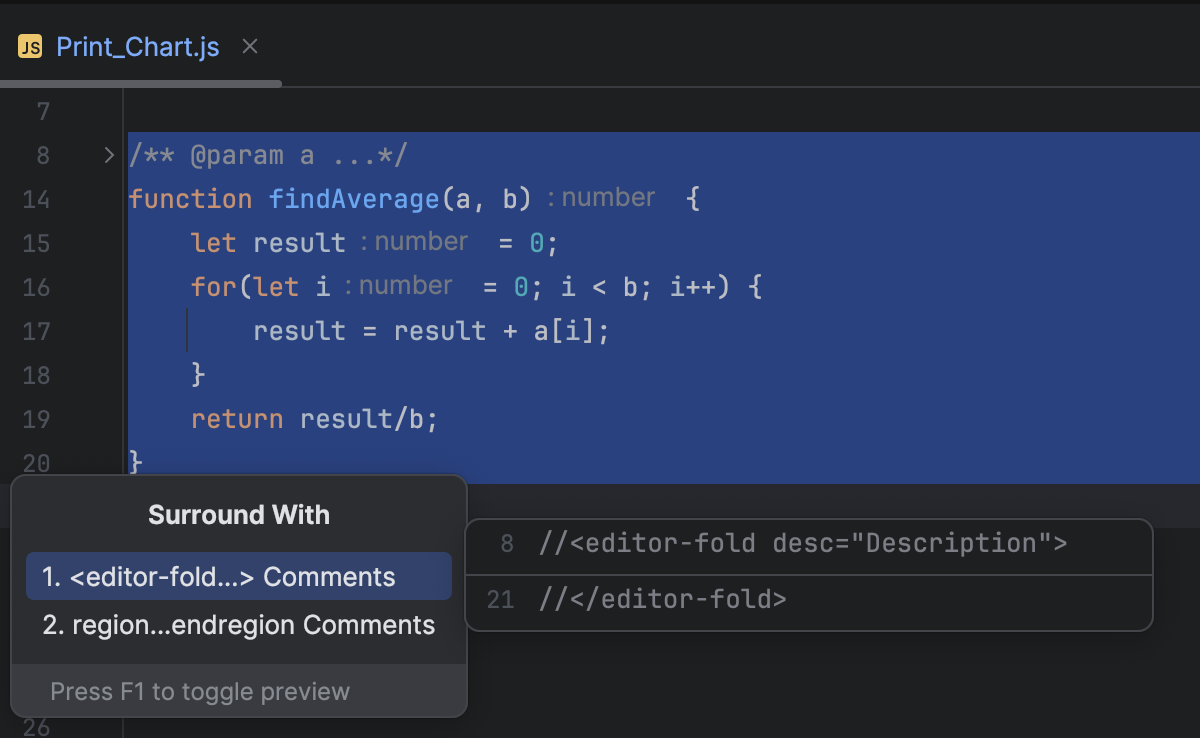Switch to the Print_Chart.js editor tab

138,46
